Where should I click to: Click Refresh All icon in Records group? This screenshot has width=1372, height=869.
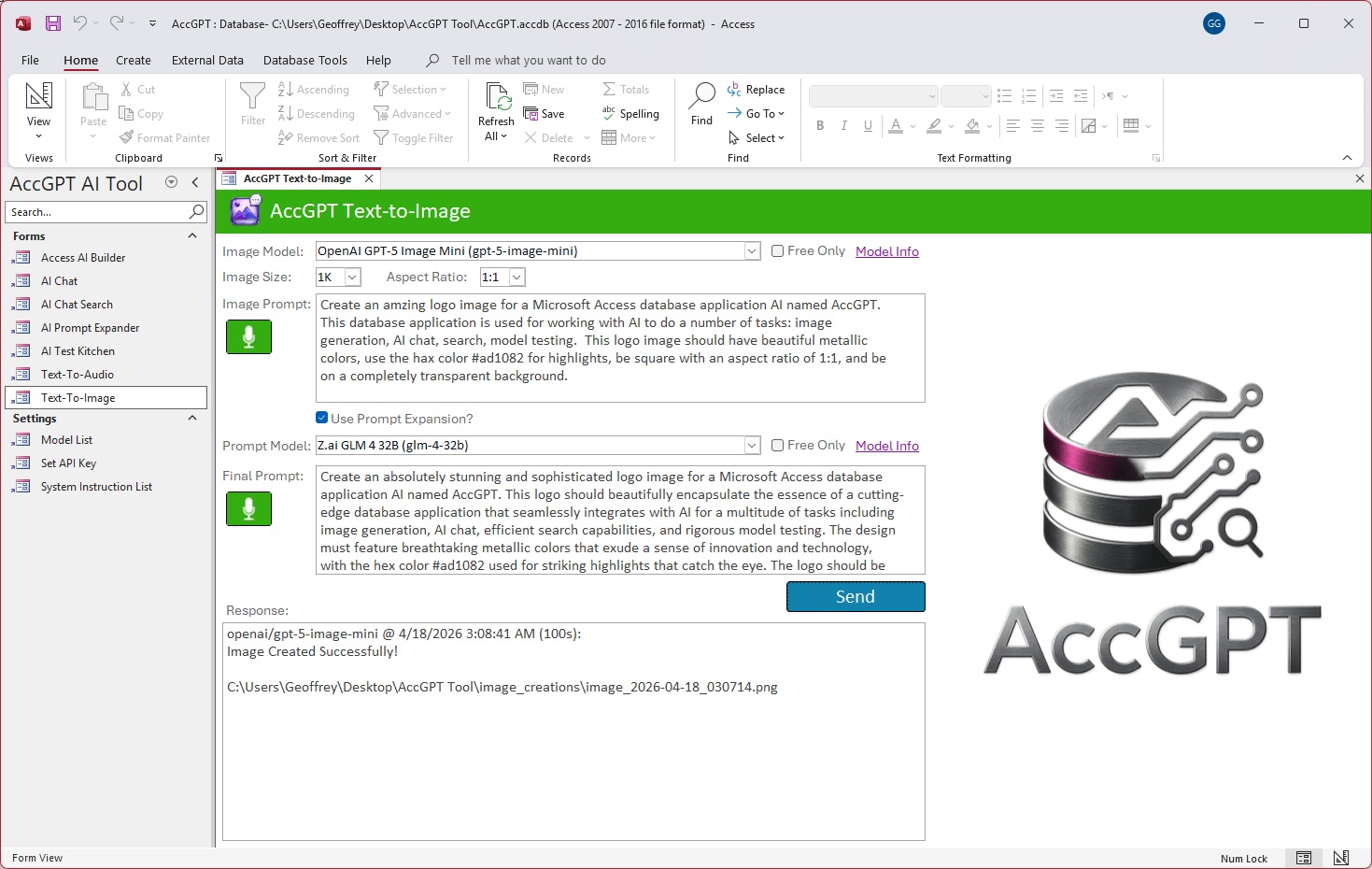click(x=496, y=97)
